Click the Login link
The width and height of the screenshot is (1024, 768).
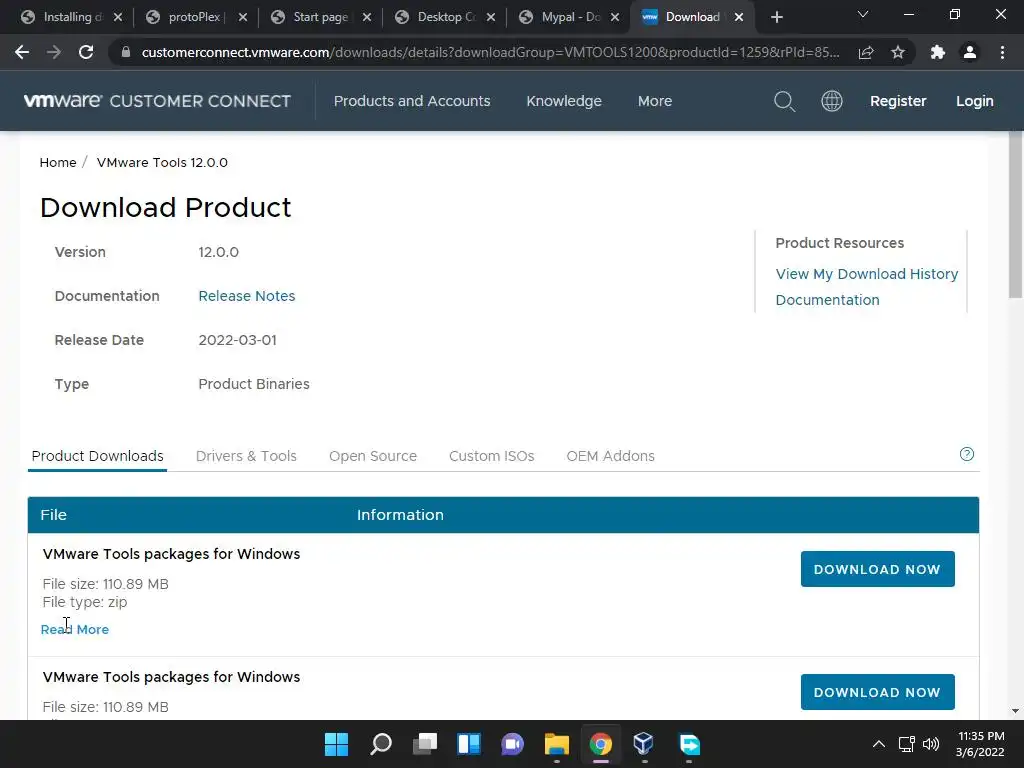coord(974,101)
